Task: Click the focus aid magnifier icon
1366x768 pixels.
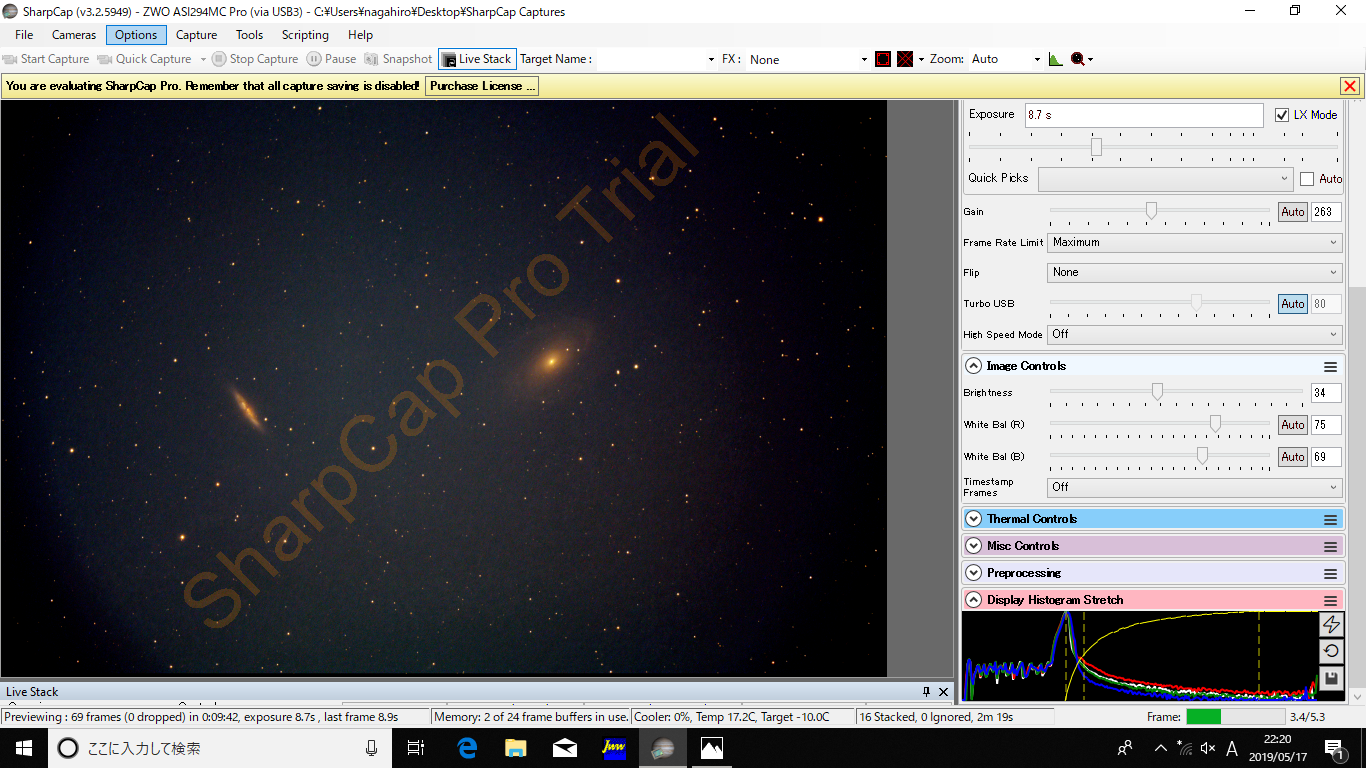Action: pyautogui.click(x=1078, y=59)
